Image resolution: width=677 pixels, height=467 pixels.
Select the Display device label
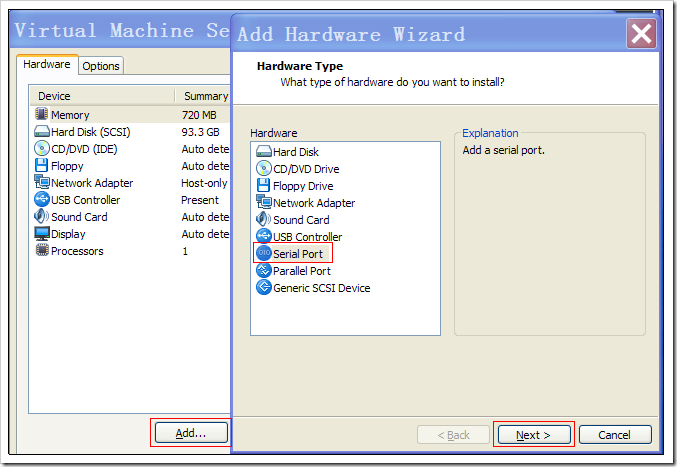click(x=68, y=234)
